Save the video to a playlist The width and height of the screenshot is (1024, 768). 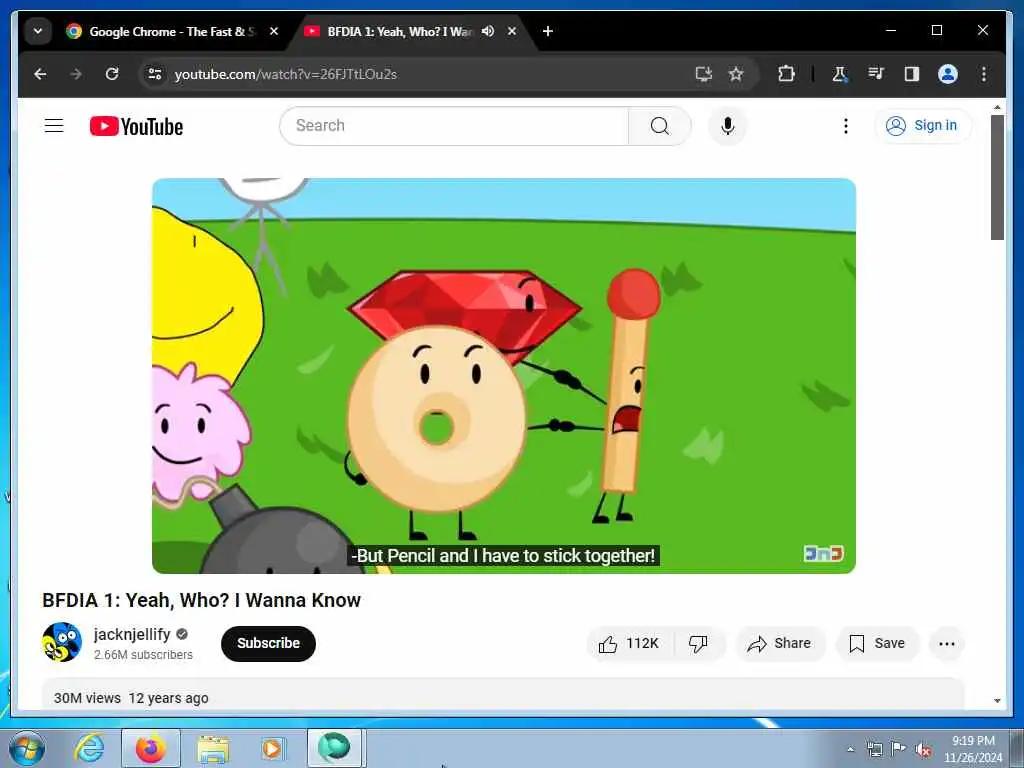click(x=877, y=644)
